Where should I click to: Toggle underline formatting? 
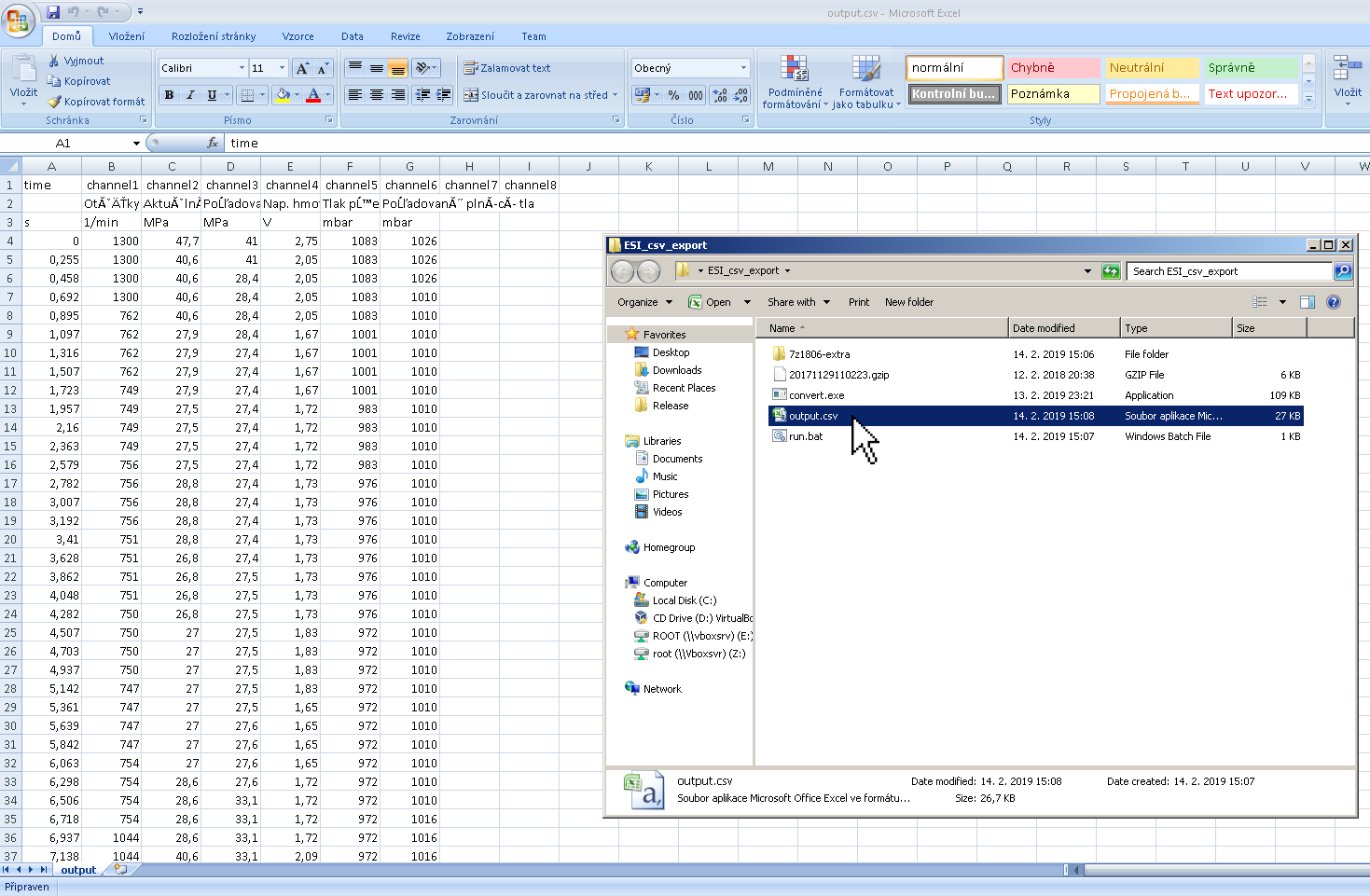tap(212, 95)
